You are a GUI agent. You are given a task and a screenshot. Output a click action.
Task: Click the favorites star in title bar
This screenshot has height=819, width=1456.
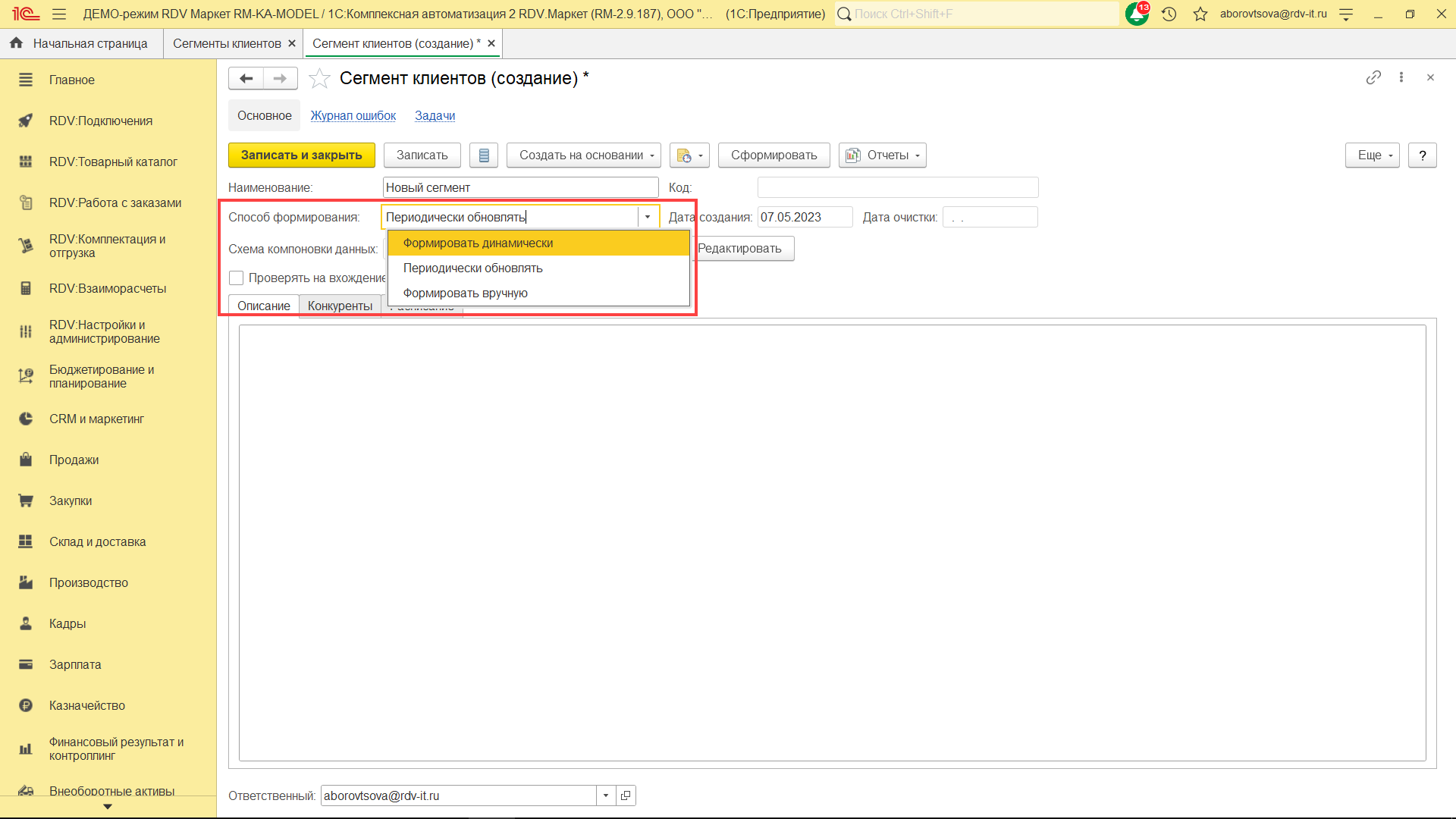1200,14
